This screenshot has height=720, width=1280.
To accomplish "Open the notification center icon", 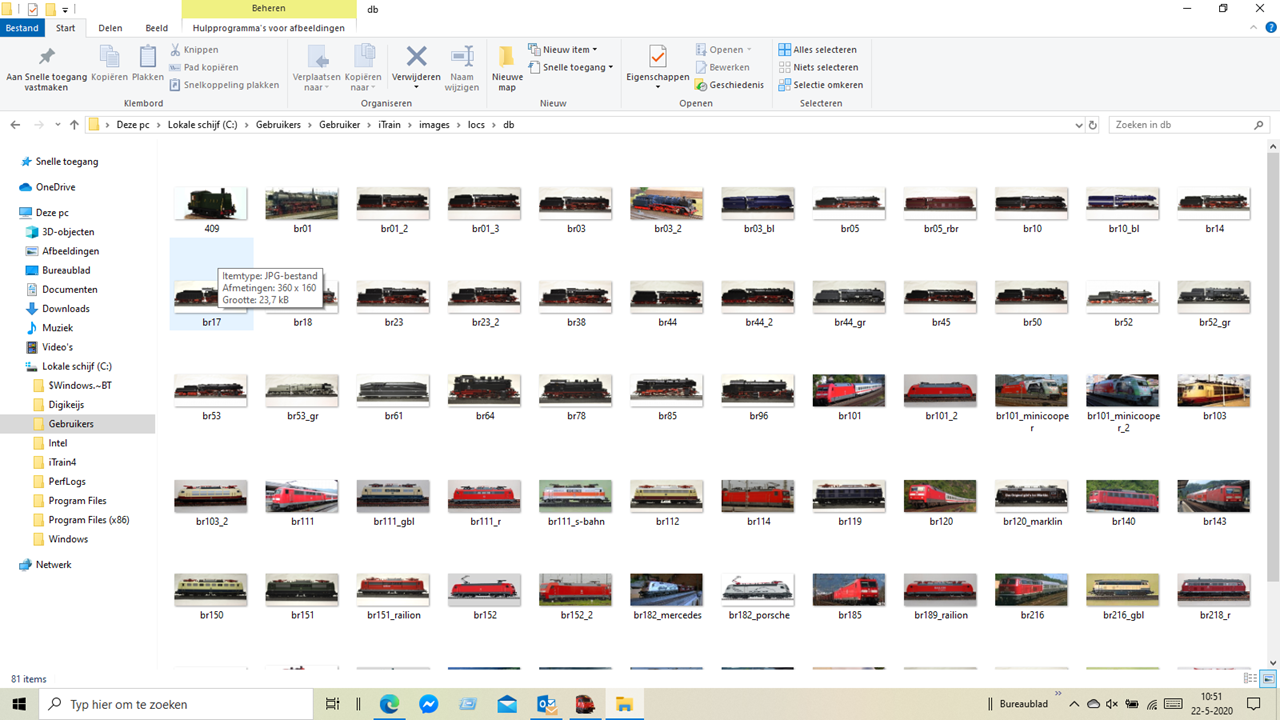I will coord(1254,704).
